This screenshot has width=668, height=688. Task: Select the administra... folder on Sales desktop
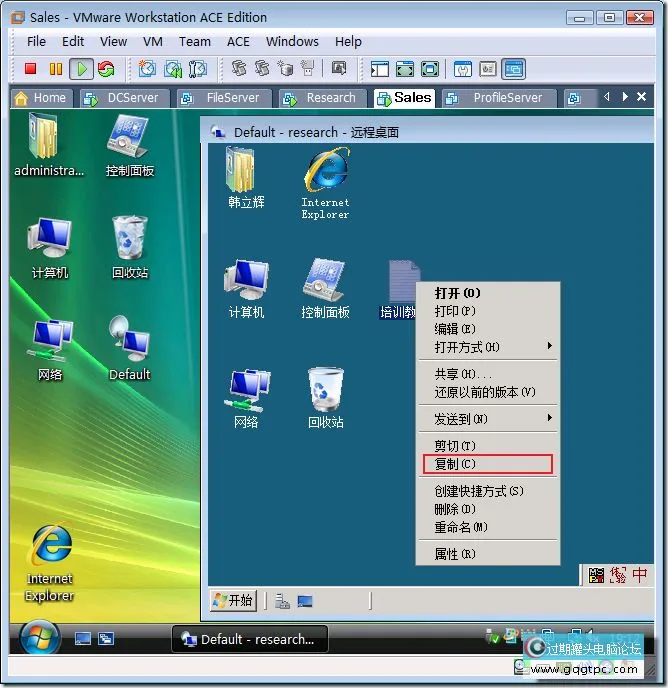coord(49,145)
